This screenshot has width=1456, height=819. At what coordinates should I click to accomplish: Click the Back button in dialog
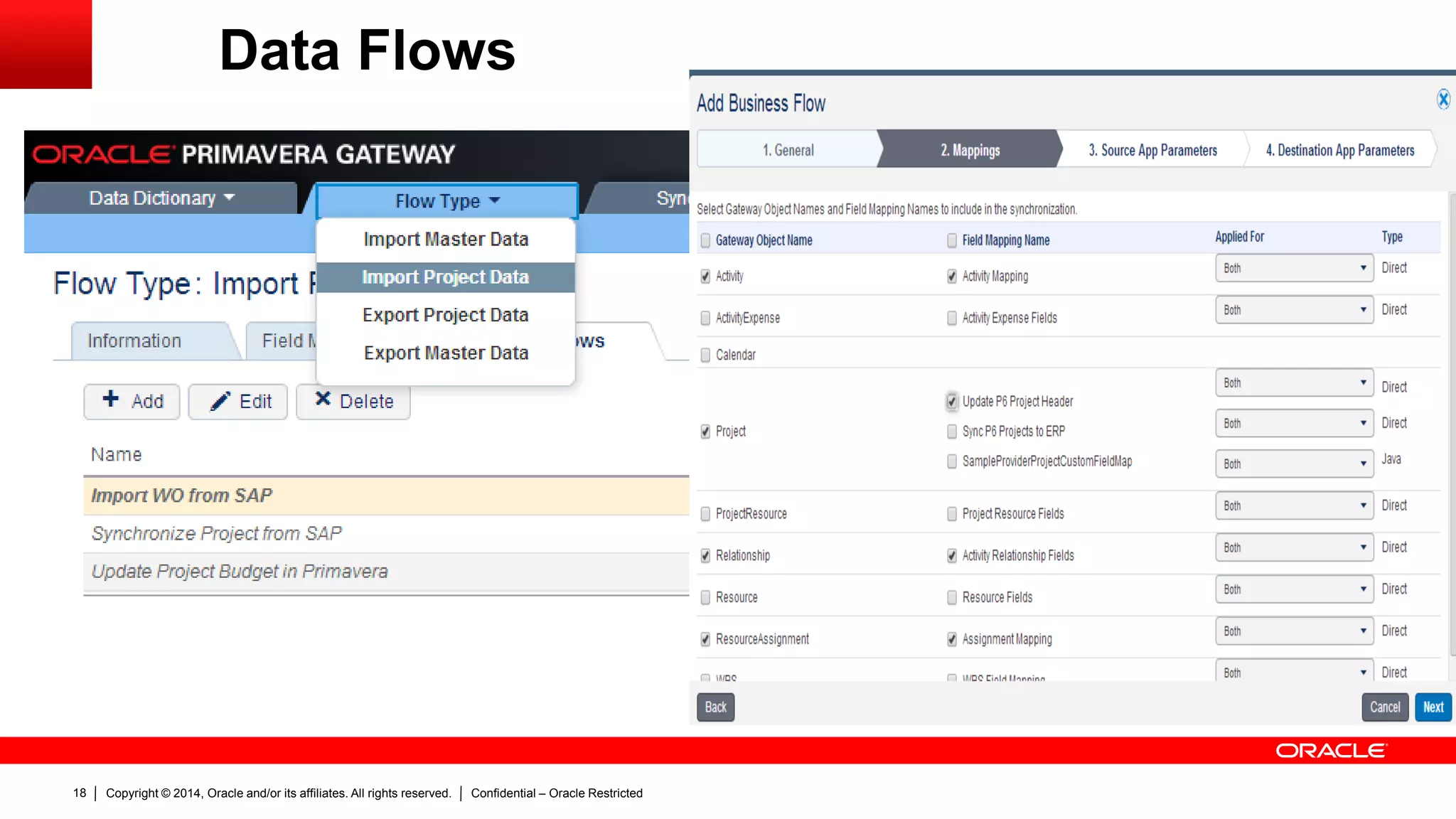(715, 707)
